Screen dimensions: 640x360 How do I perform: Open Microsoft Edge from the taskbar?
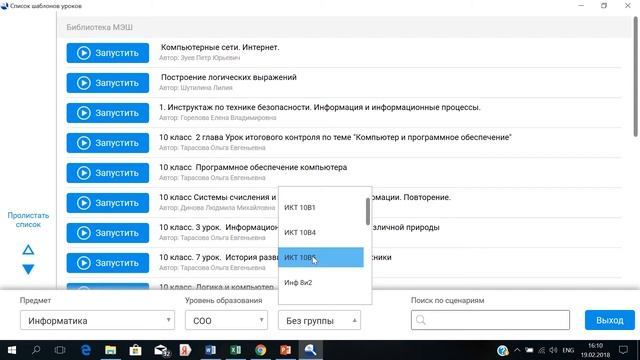(86, 350)
